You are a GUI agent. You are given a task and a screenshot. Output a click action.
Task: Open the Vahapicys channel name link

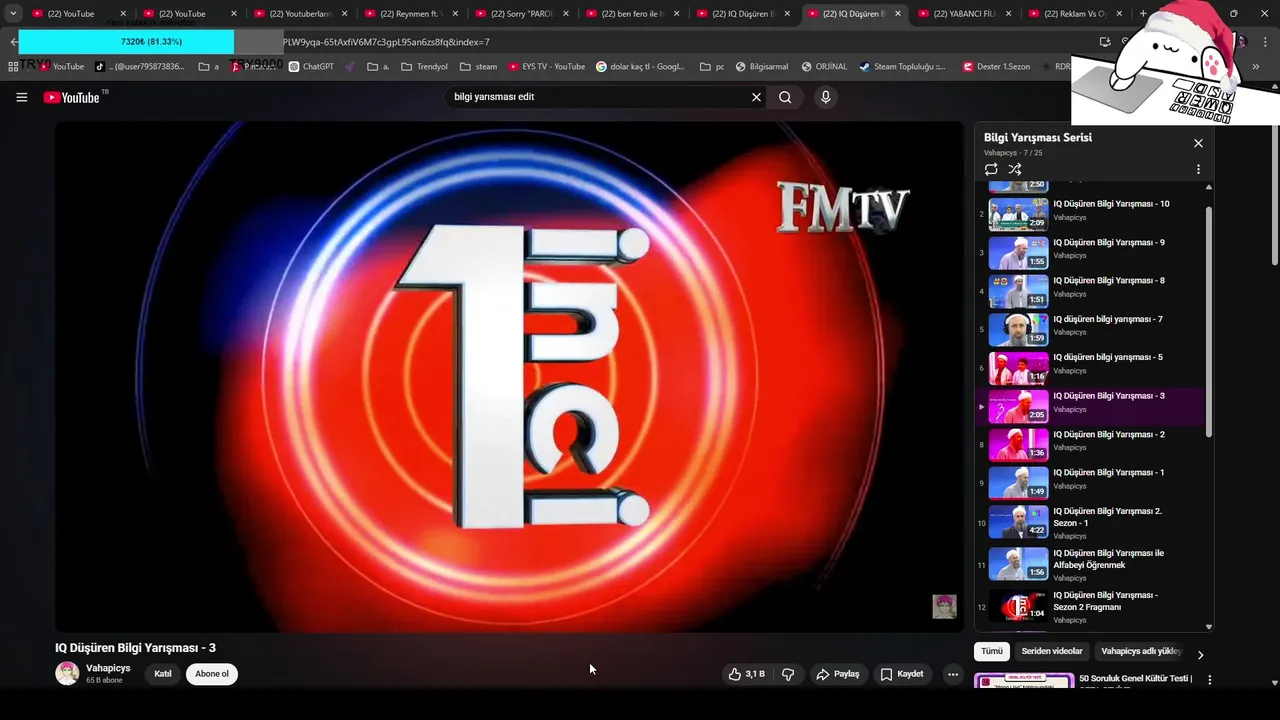click(108, 668)
